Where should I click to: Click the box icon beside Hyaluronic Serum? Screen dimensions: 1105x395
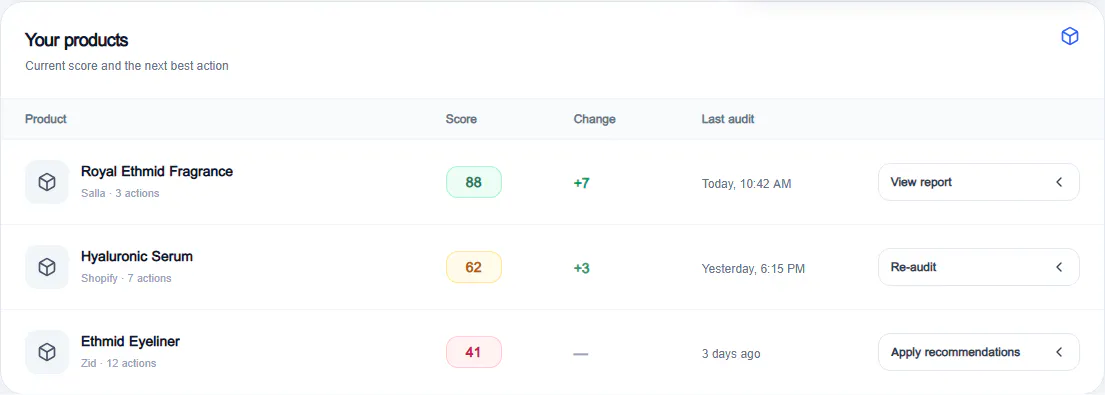click(47, 267)
